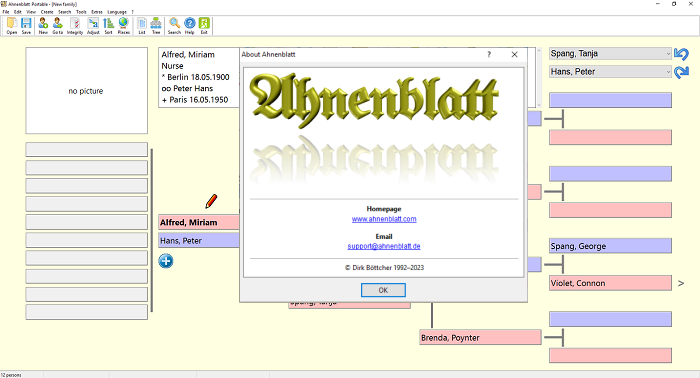This screenshot has width=700, height=378.
Task: Expand ancestors arrow beside Violet, Connon
Action: click(681, 283)
